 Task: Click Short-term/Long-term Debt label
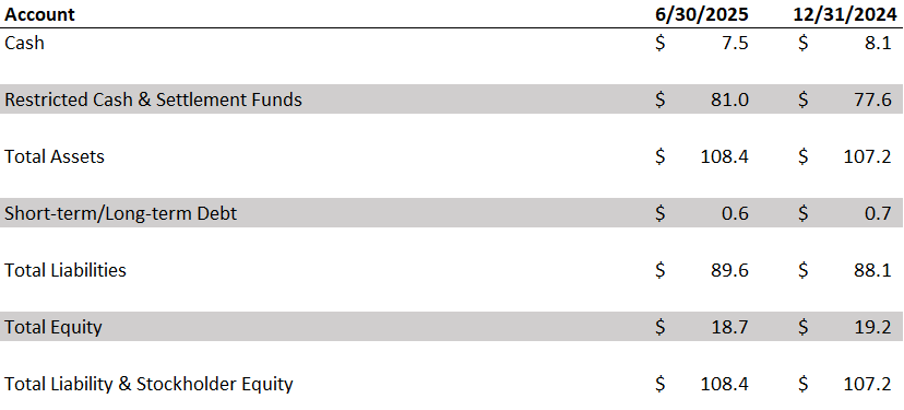120,213
